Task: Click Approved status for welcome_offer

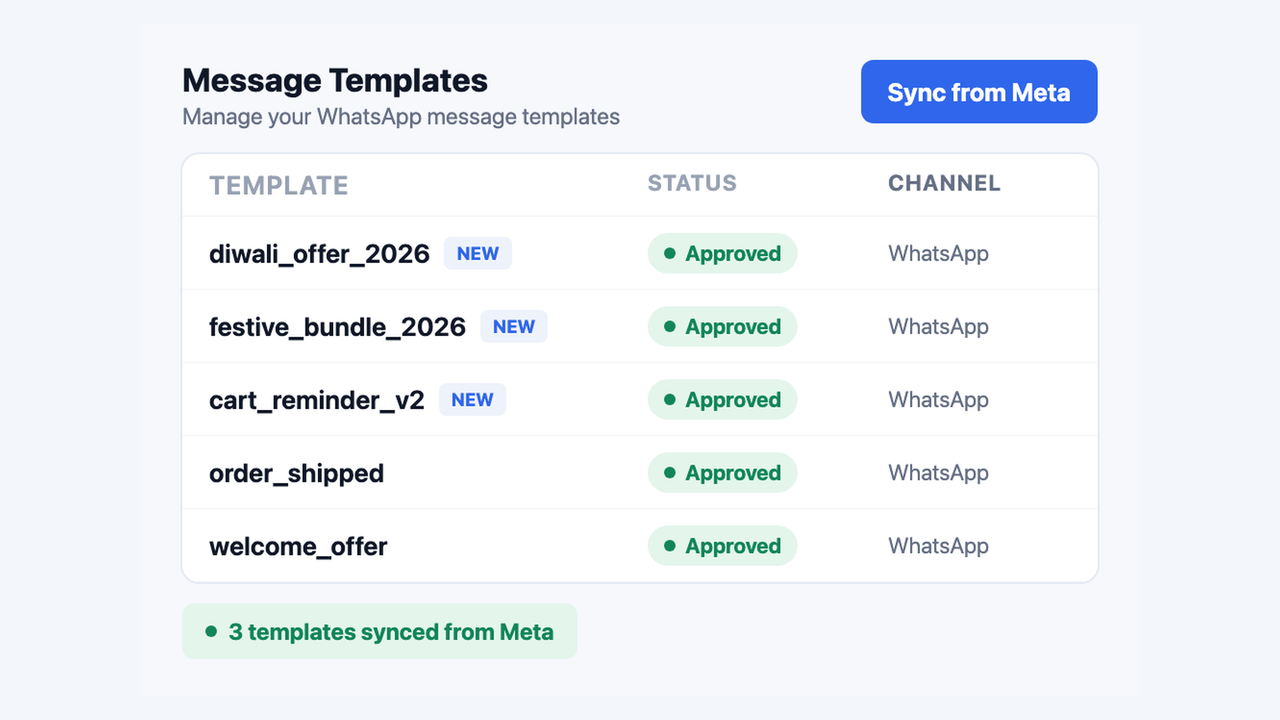Action: pos(722,546)
